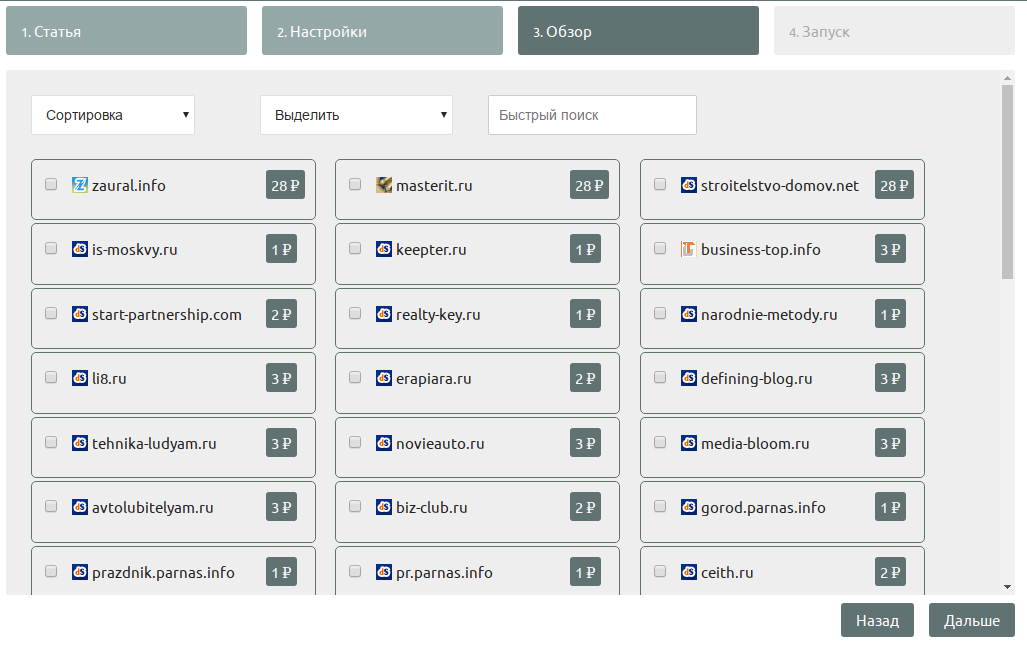Click the start-partnership.com site icon
The height and width of the screenshot is (661, 1027).
(79, 314)
